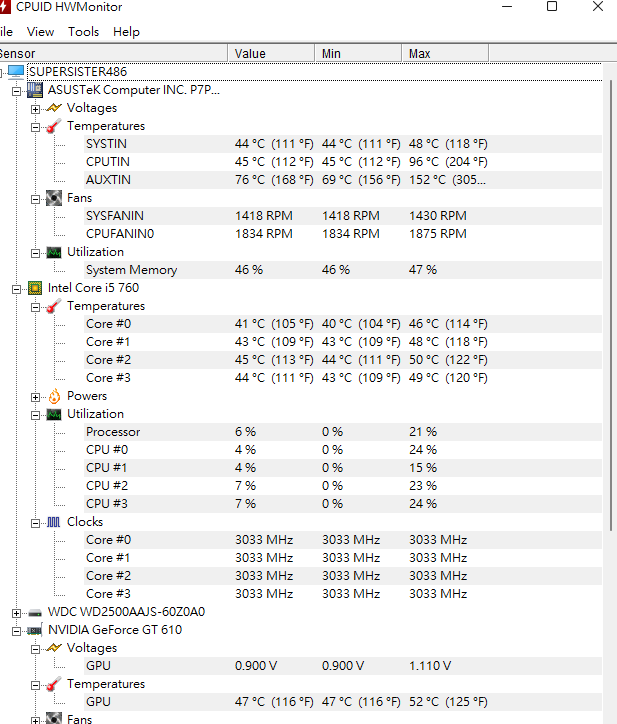
Task: Click the CPU #1 max value 15 %
Action: 423,468
